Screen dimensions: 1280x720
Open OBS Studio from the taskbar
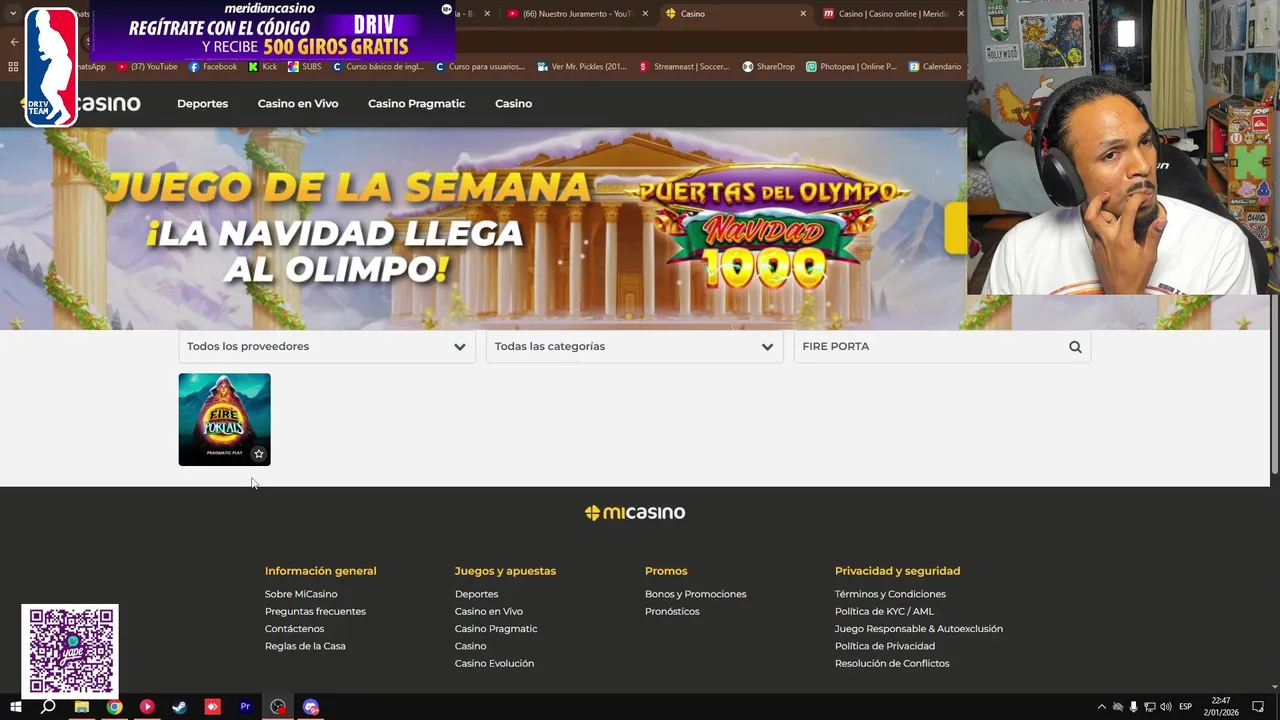278,707
